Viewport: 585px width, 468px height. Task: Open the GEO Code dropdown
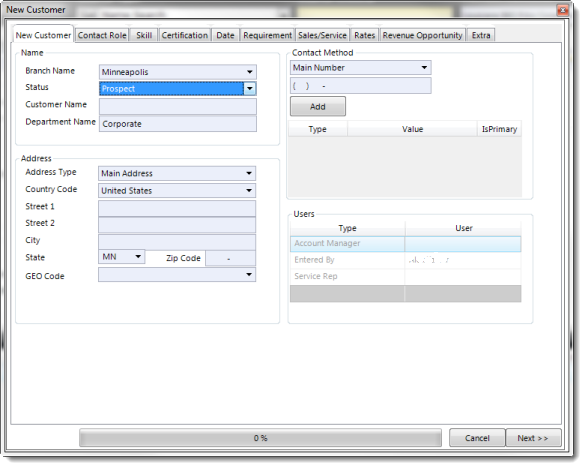(x=249, y=275)
